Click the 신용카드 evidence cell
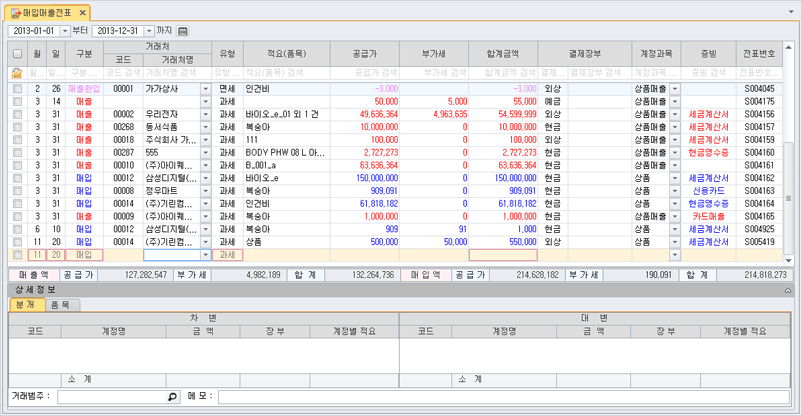This screenshot has width=802, height=416. coord(708,191)
